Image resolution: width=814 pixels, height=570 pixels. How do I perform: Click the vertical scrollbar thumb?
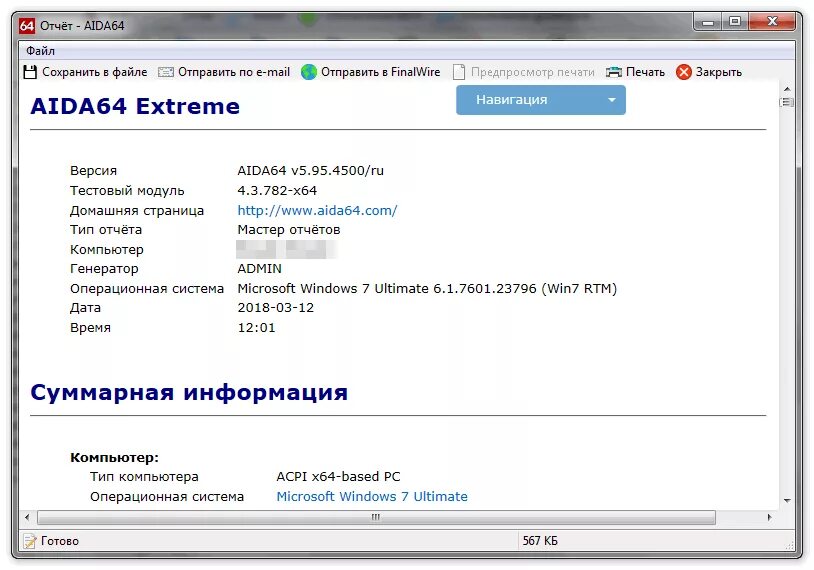coord(787,102)
